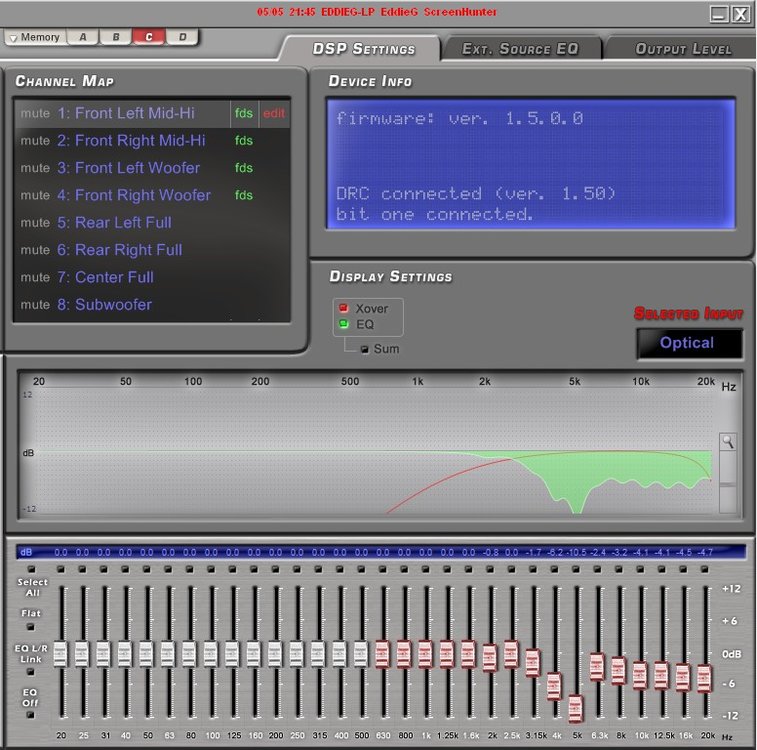Image resolution: width=757 pixels, height=750 pixels.
Task: Select channel 2: Front Right Mid-Hi
Action: click(x=131, y=141)
